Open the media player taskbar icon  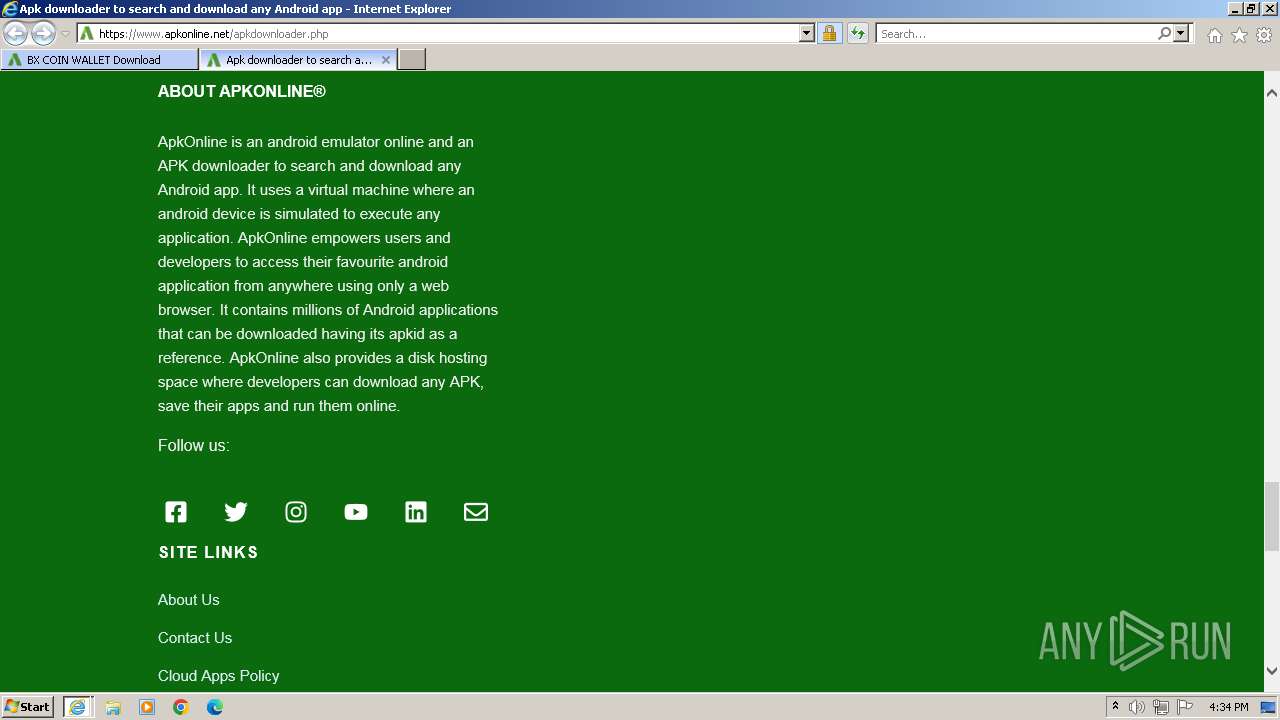click(147, 707)
